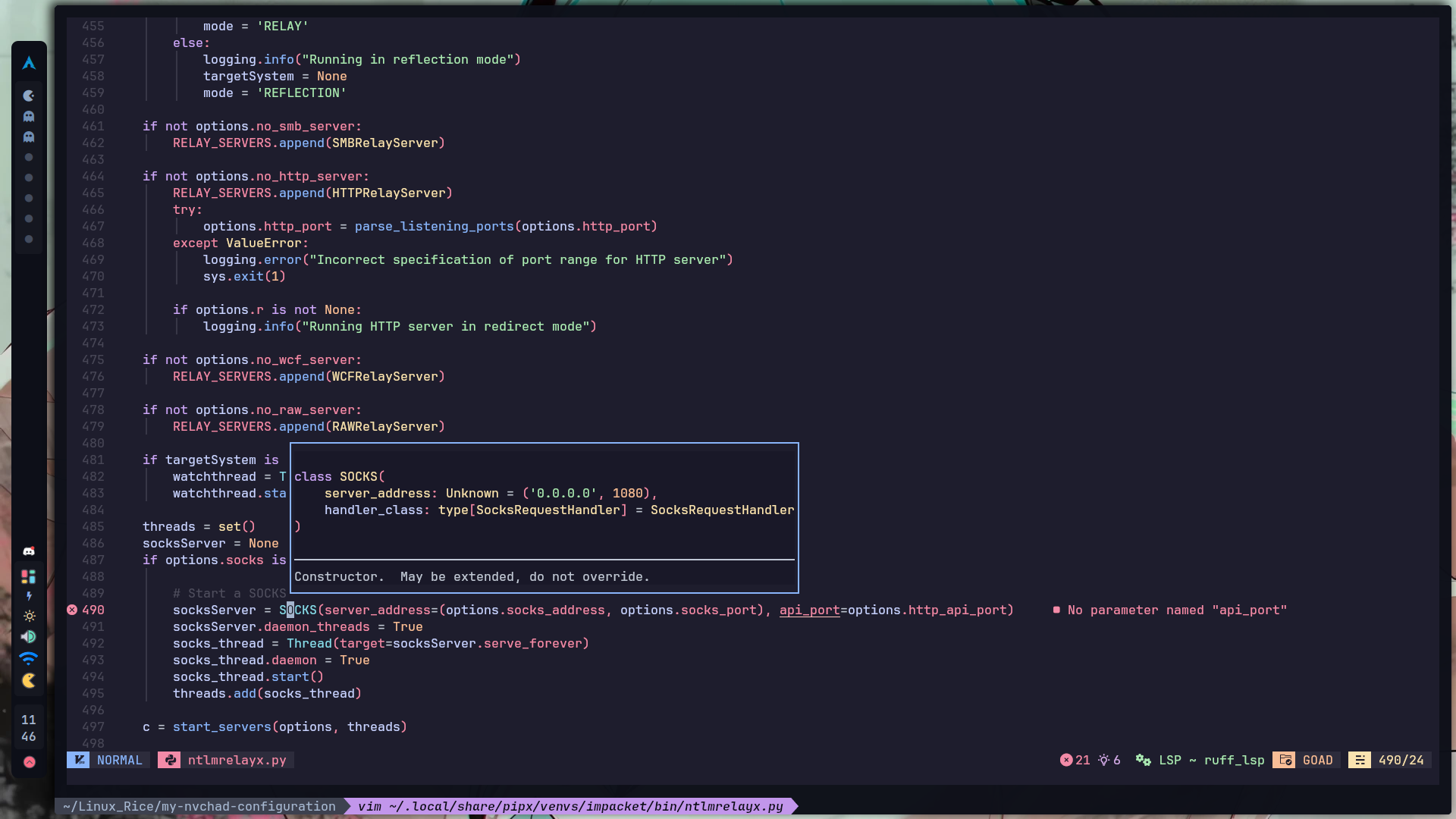Click the sun brightness icon

[x=29, y=617]
